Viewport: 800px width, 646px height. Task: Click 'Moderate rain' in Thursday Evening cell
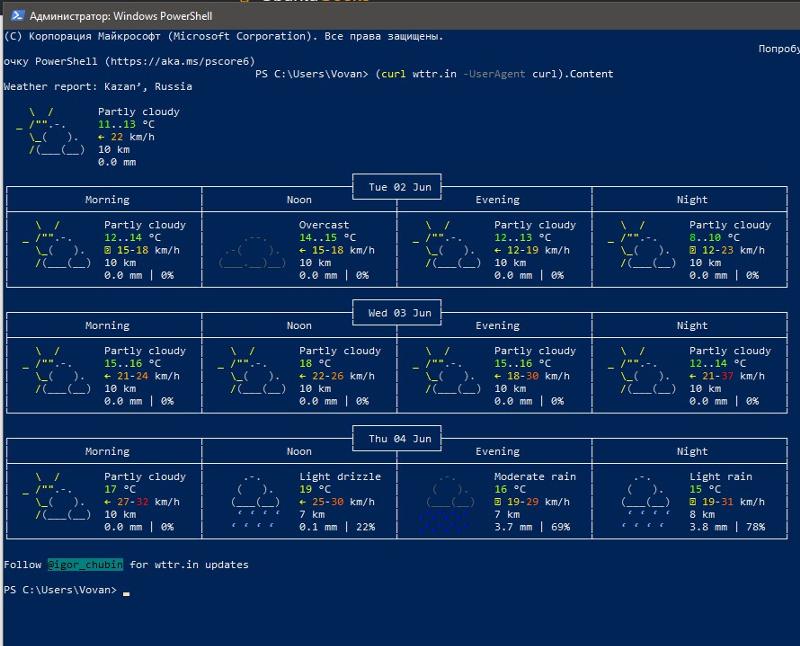click(535, 477)
